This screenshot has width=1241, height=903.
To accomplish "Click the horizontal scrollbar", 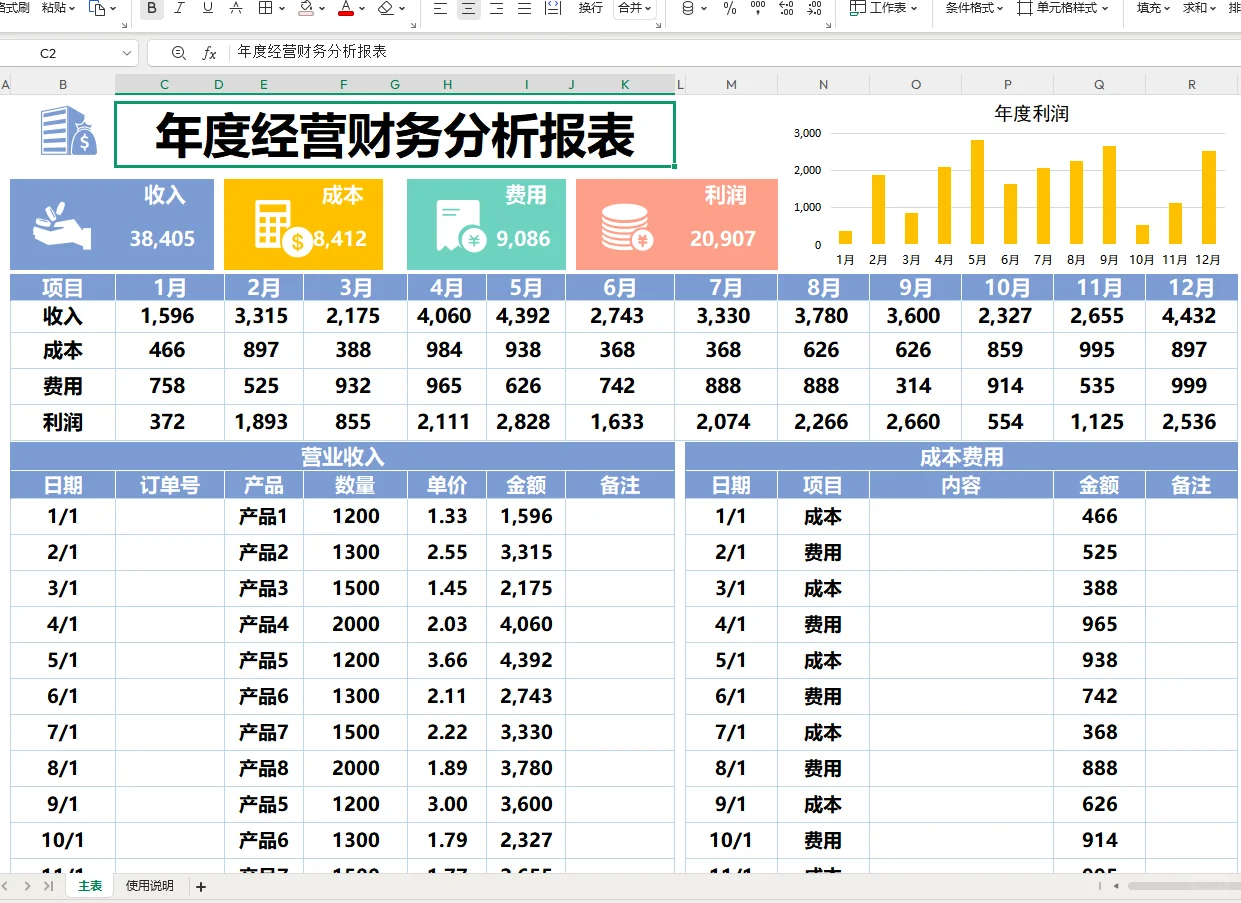I will pos(1183,886).
